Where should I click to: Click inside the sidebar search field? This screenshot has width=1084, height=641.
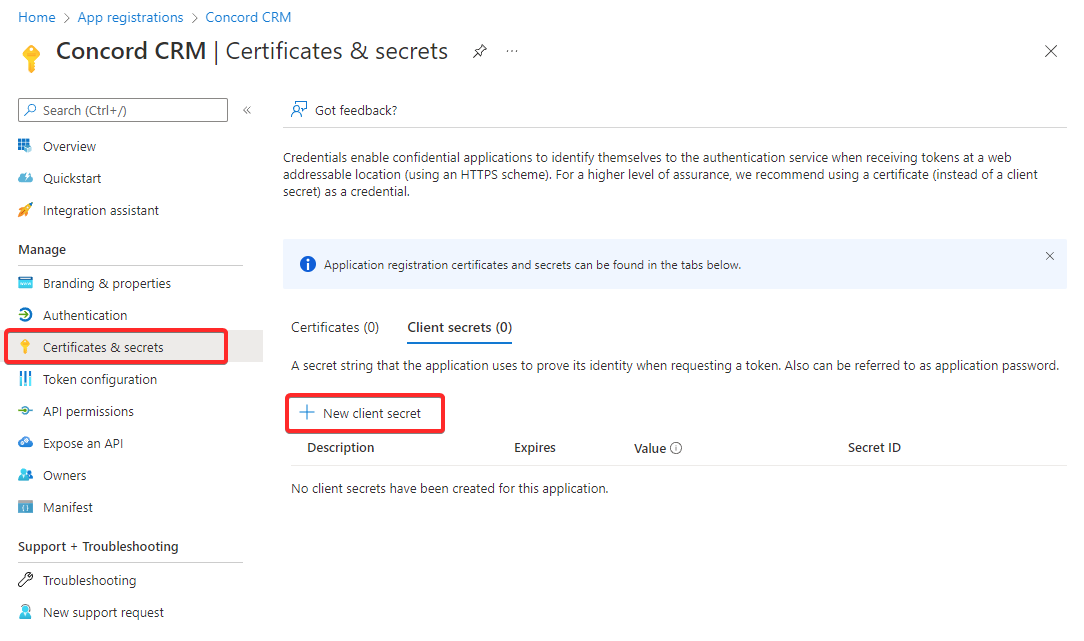tap(122, 110)
